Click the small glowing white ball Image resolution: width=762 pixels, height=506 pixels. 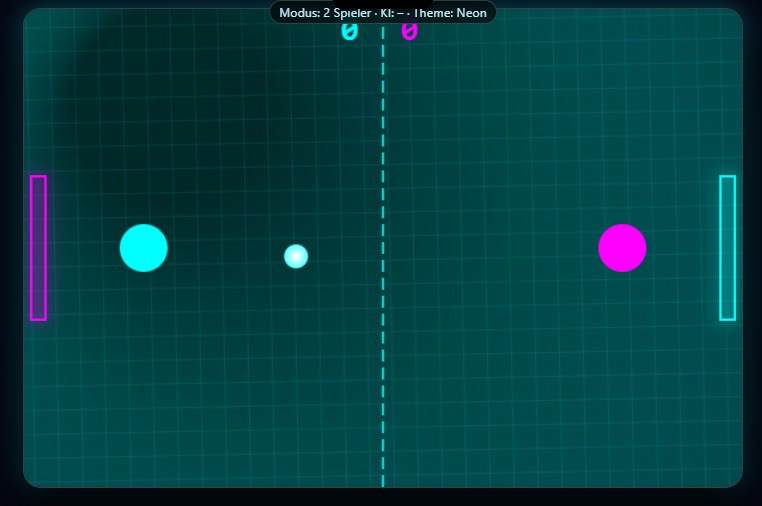click(296, 256)
